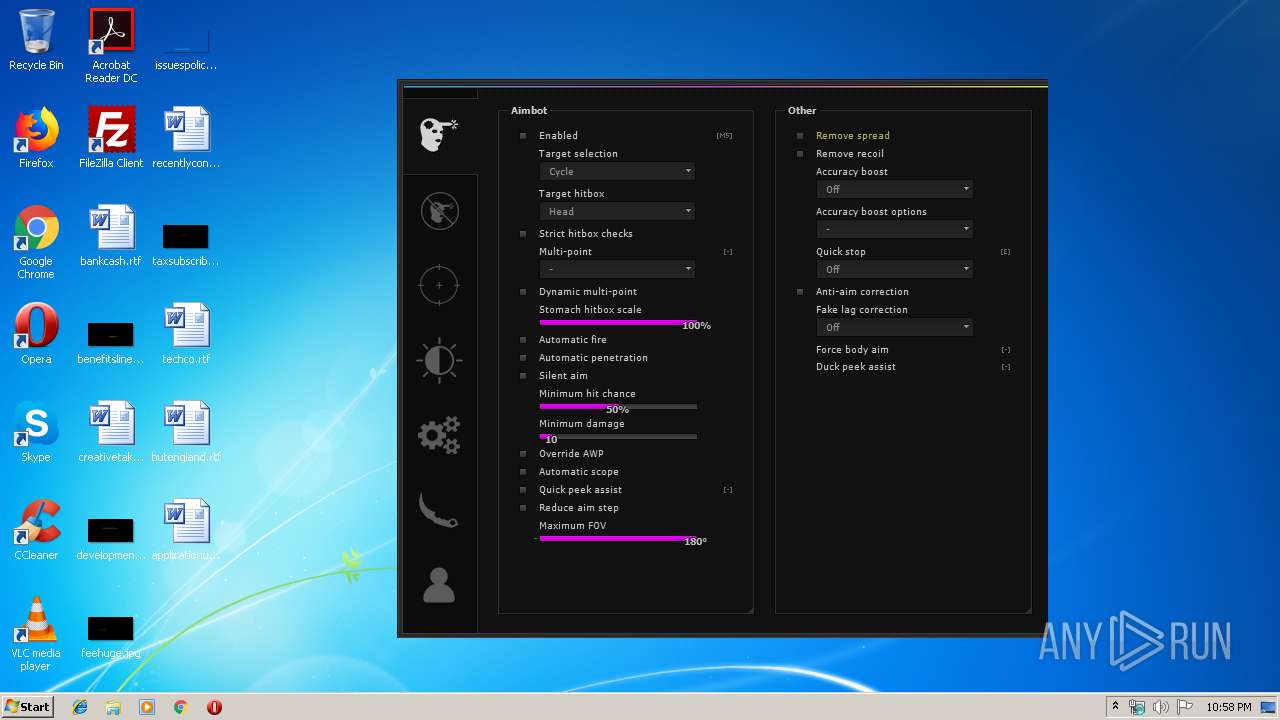Image resolution: width=1280 pixels, height=720 pixels.
Task: Select techco.rtf desktop file
Action: tap(186, 333)
